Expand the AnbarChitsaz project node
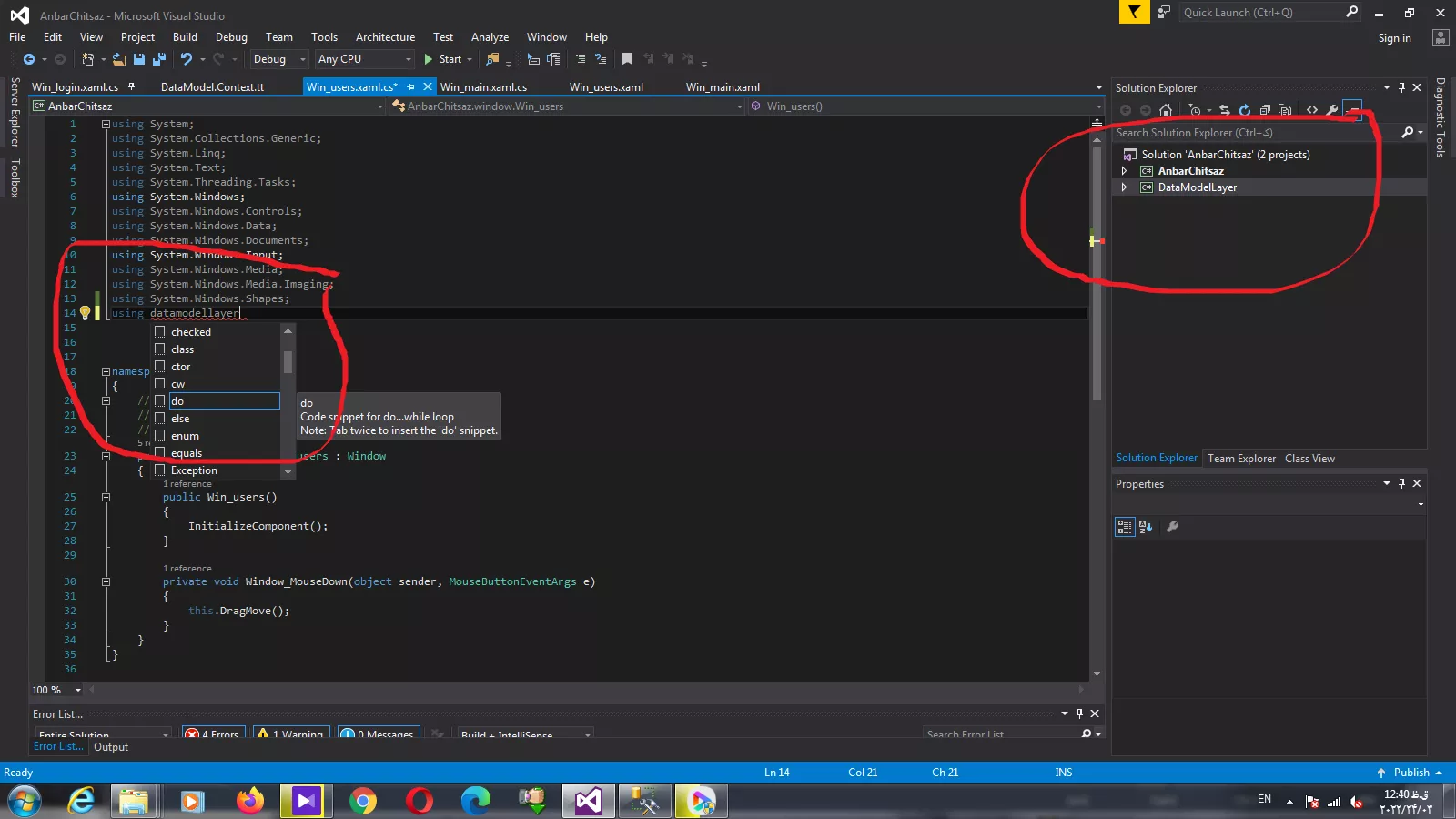The width and height of the screenshot is (1456, 819). pyautogui.click(x=1125, y=171)
